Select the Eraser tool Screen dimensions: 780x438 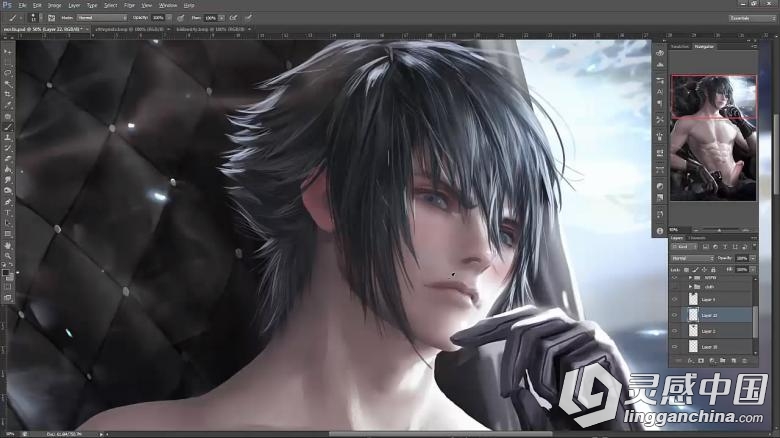(x=7, y=159)
